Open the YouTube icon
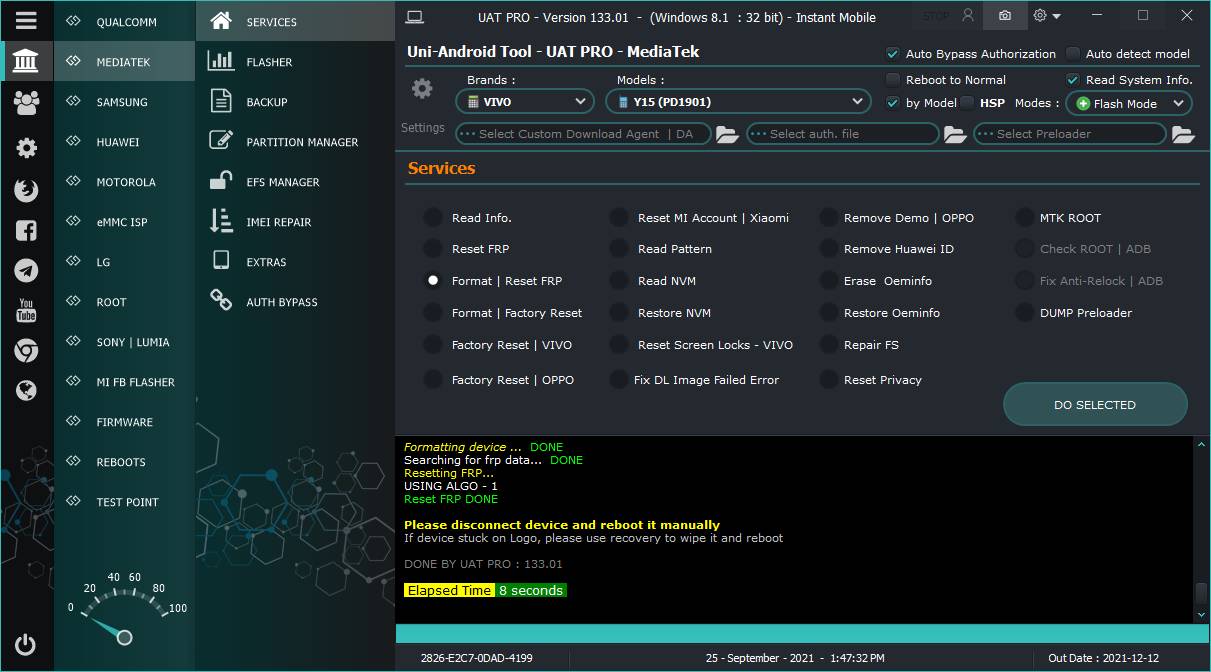Image resolution: width=1211 pixels, height=672 pixels. [x=26, y=310]
